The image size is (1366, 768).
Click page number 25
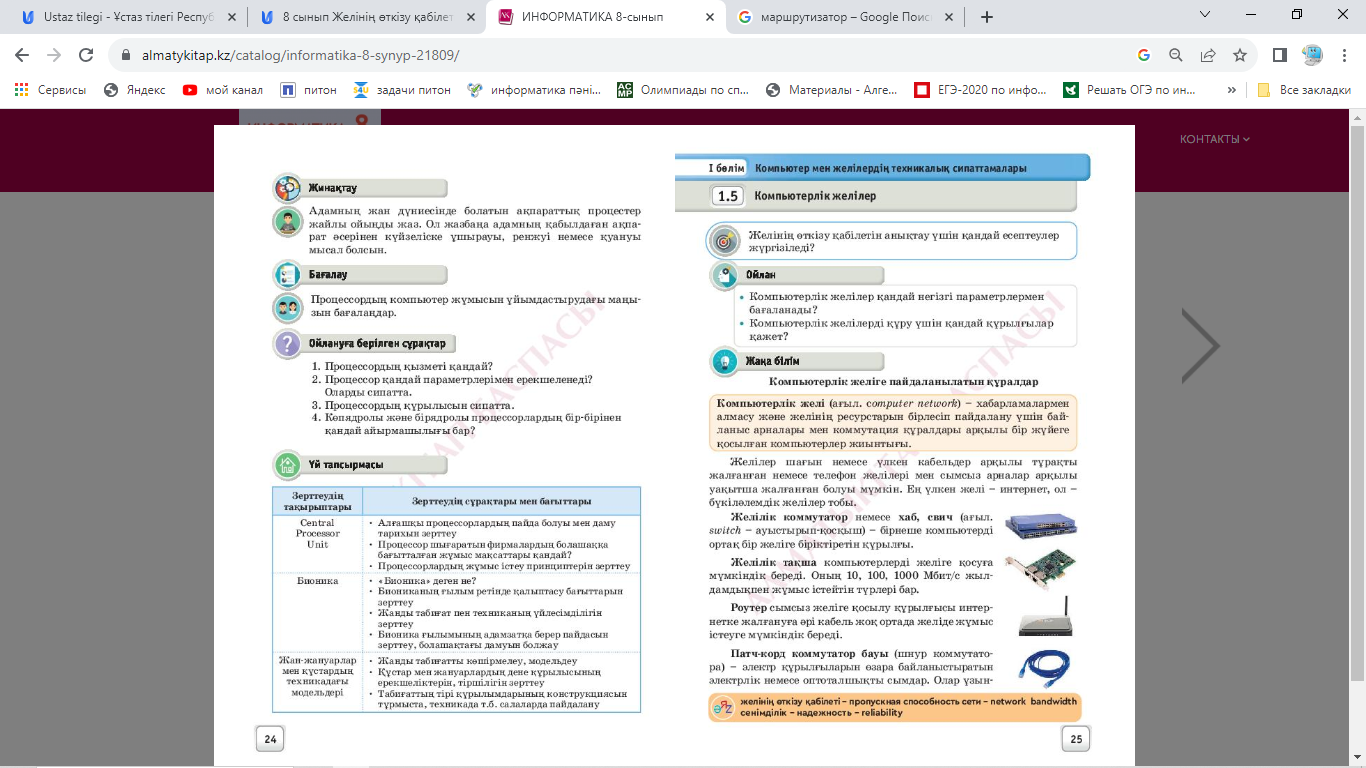click(1076, 738)
